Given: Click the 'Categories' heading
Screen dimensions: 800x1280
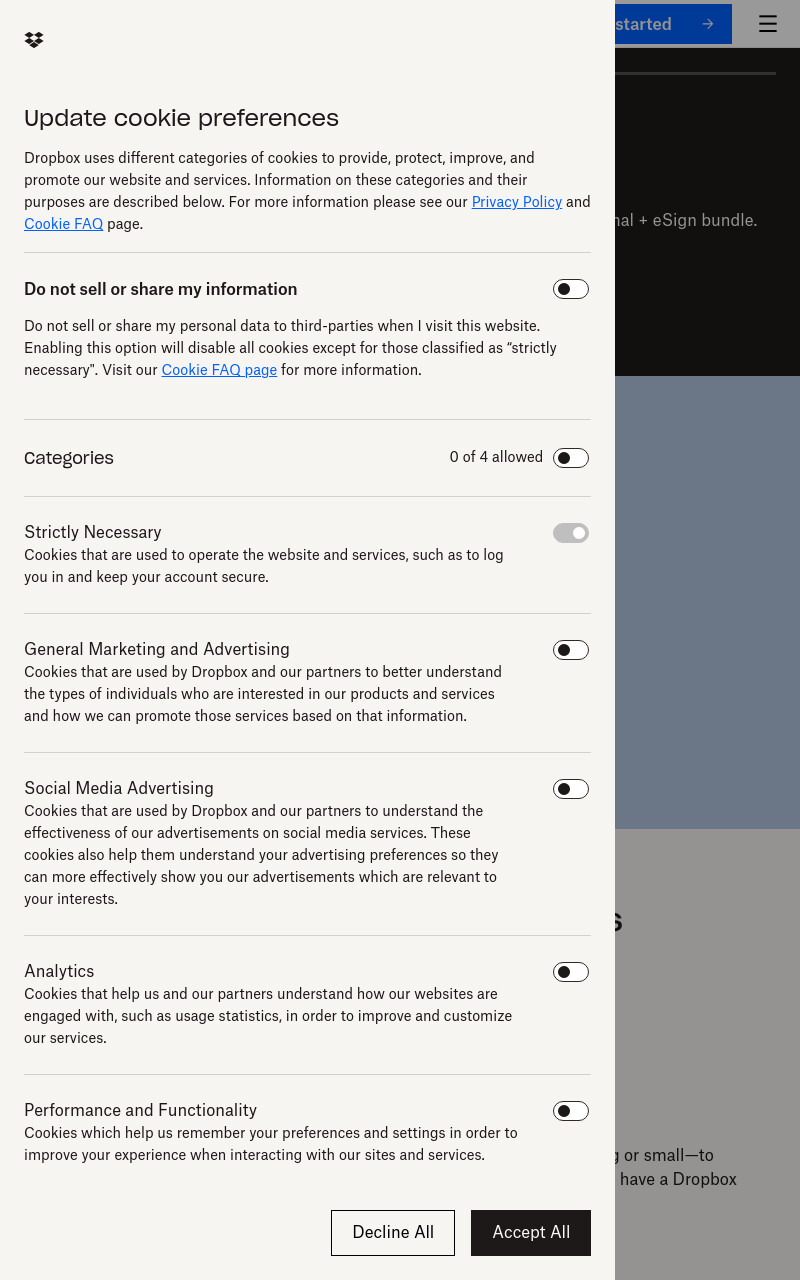Looking at the screenshot, I should [x=69, y=458].
